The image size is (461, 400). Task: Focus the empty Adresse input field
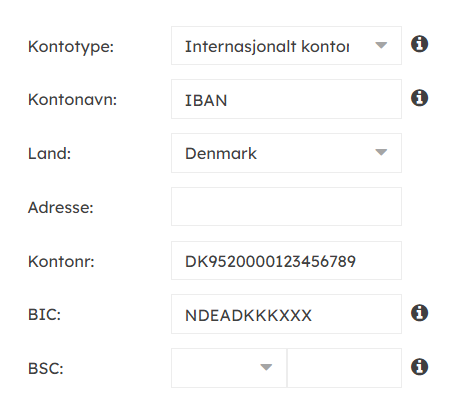coord(286,207)
